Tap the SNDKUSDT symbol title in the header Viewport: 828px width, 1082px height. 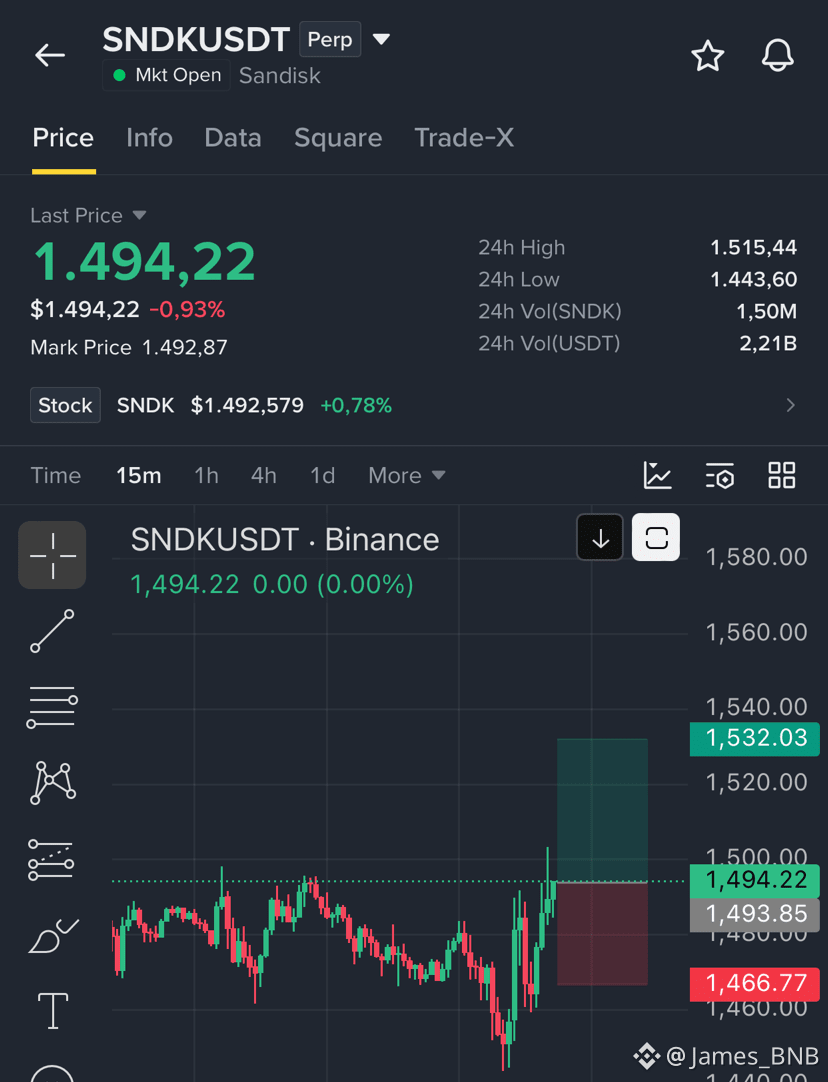(196, 39)
